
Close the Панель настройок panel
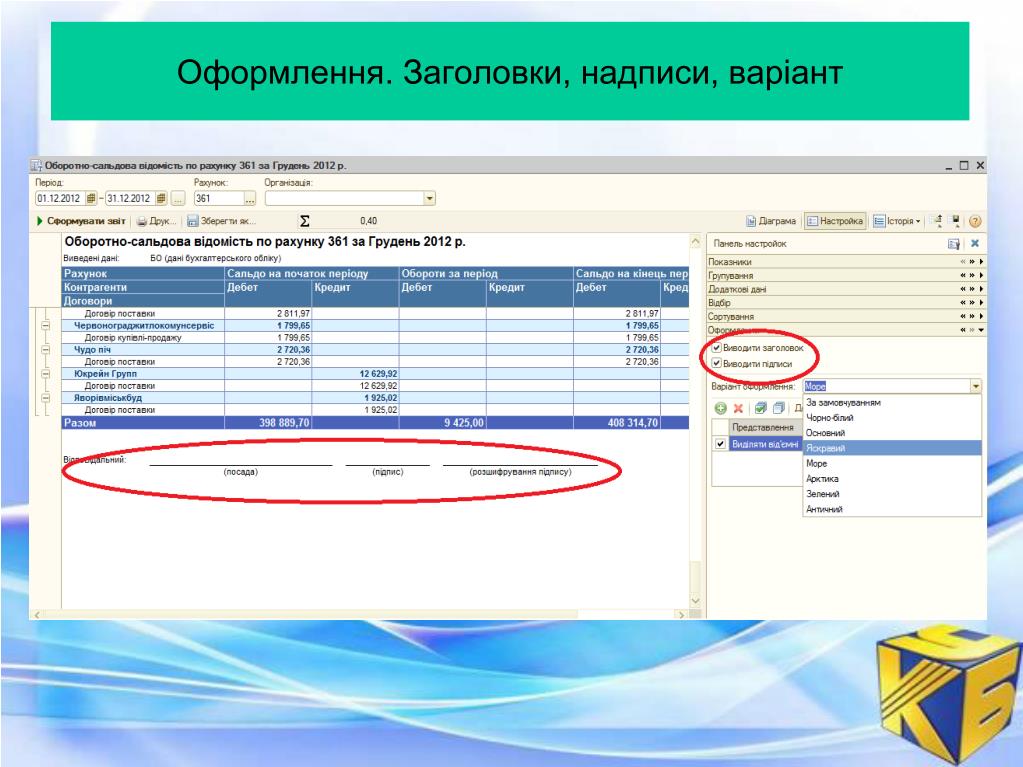[975, 243]
